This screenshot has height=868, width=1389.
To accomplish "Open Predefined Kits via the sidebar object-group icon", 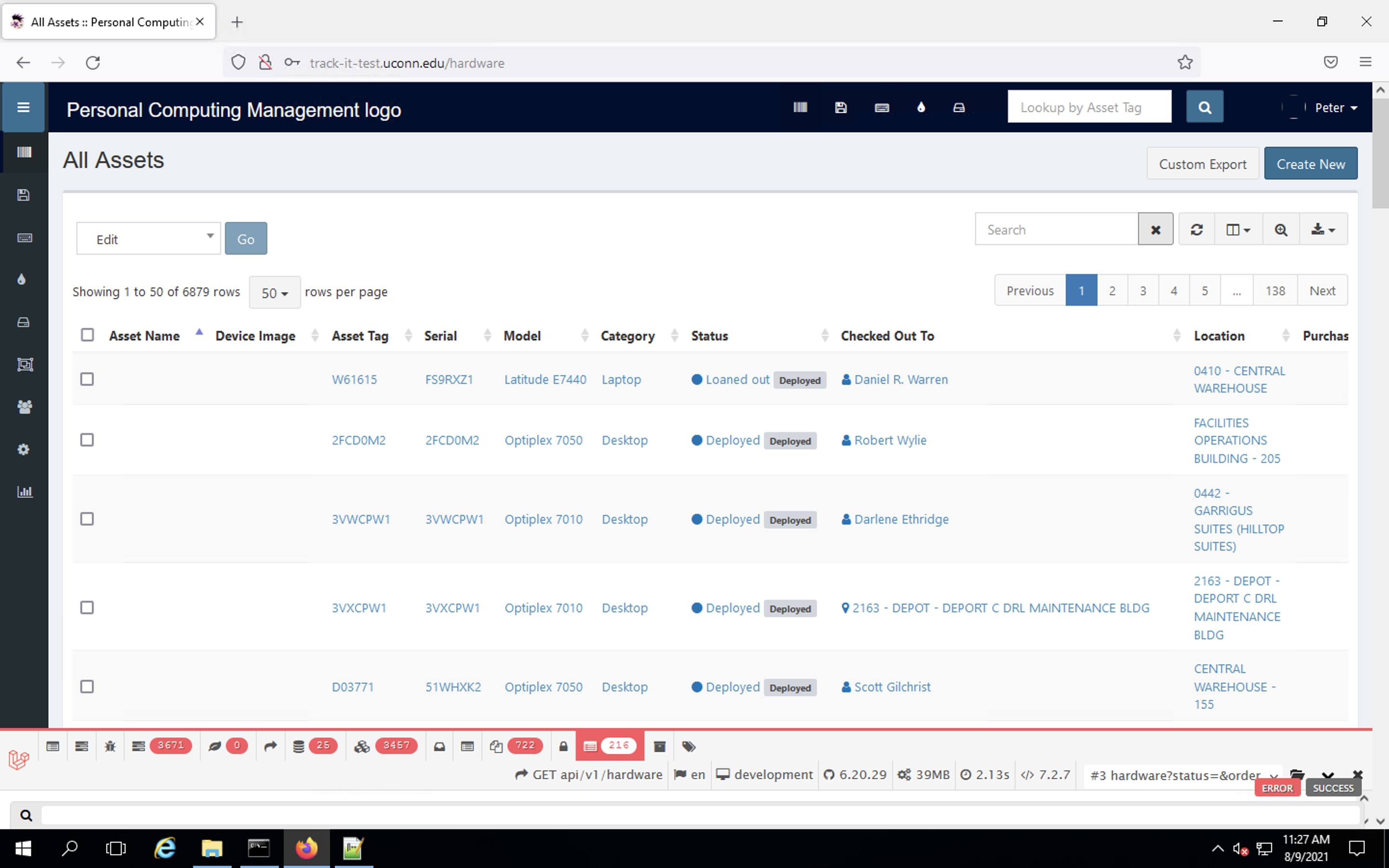I will (25, 365).
